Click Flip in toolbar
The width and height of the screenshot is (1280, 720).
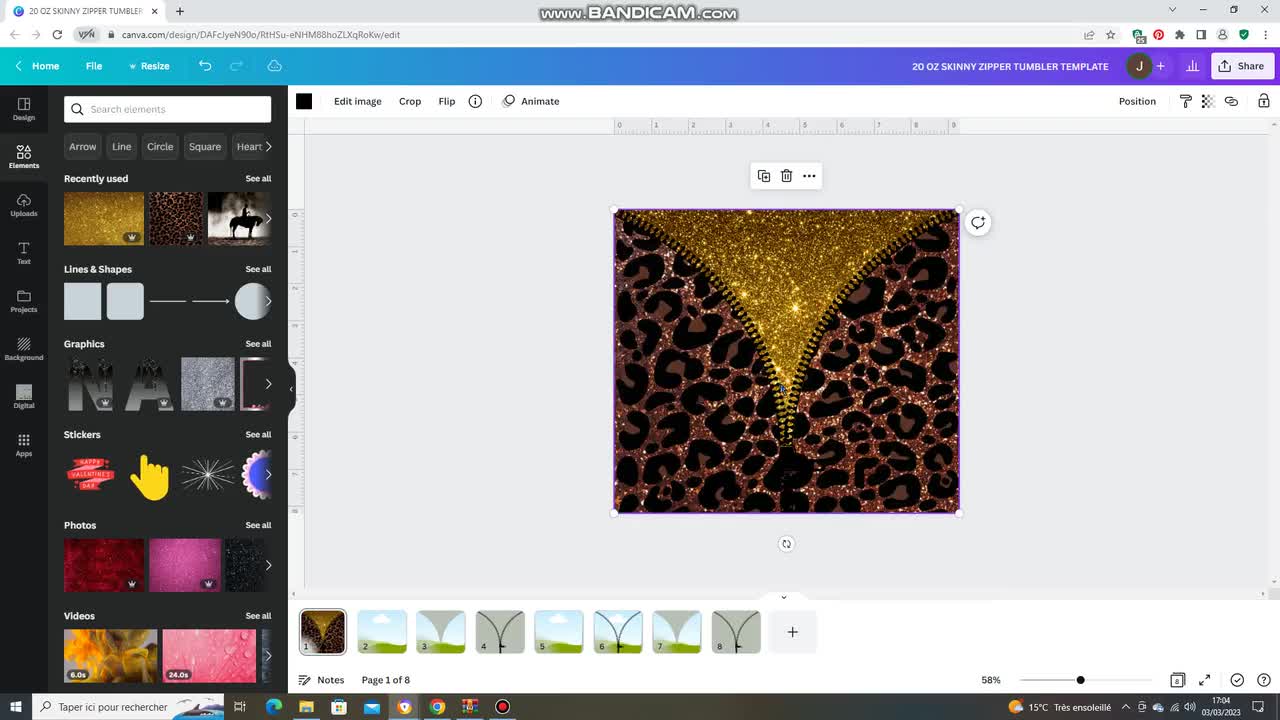tap(447, 101)
